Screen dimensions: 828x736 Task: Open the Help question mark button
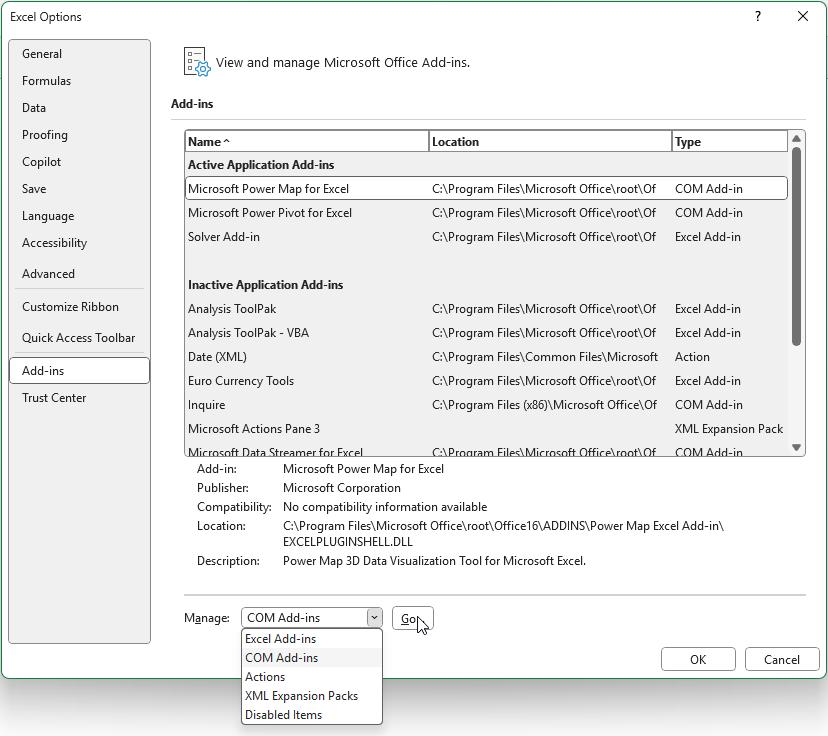click(758, 16)
